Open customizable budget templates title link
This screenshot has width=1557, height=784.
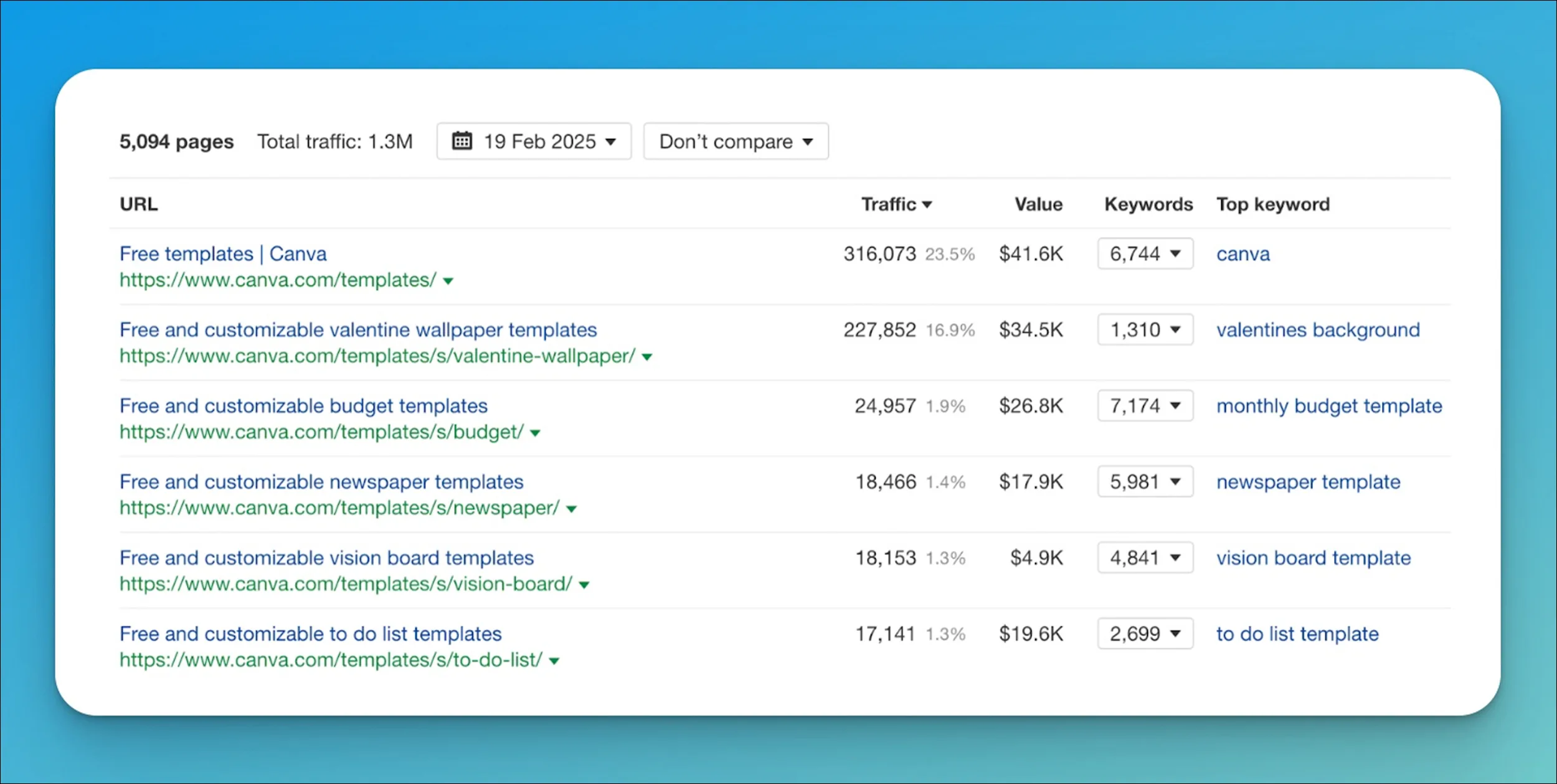[303, 405]
